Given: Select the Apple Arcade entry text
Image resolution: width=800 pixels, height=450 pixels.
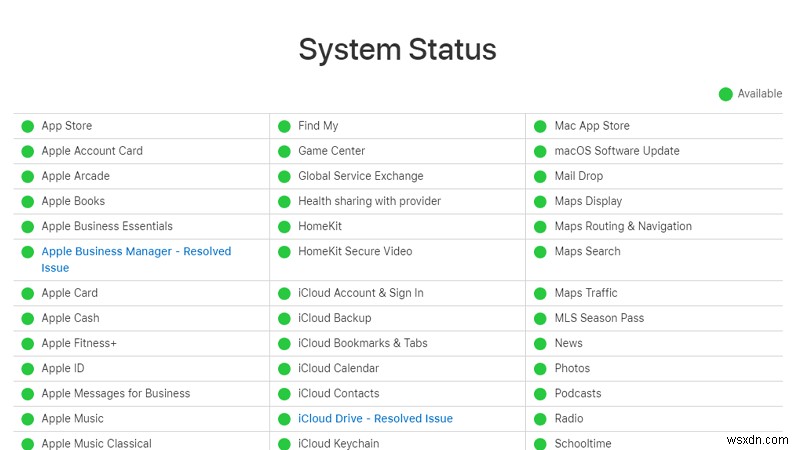Looking at the screenshot, I should [76, 176].
